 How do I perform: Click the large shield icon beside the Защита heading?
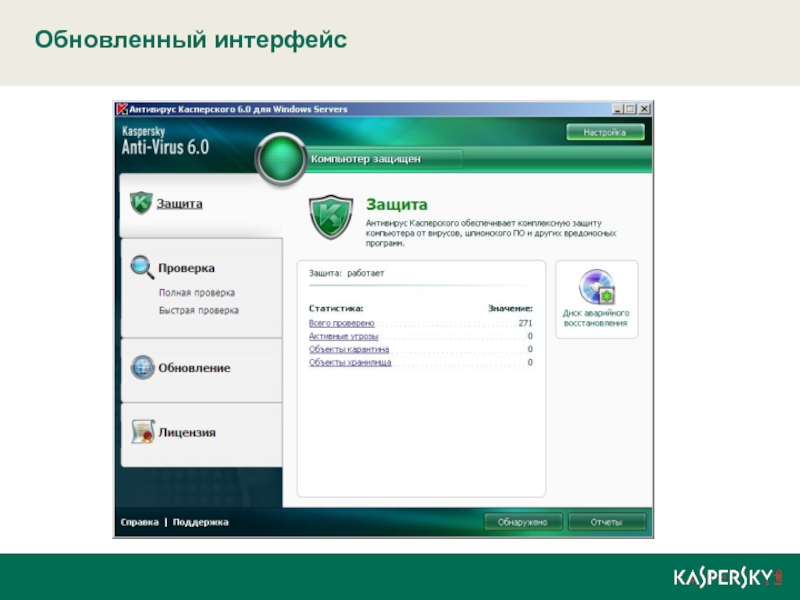(x=331, y=217)
